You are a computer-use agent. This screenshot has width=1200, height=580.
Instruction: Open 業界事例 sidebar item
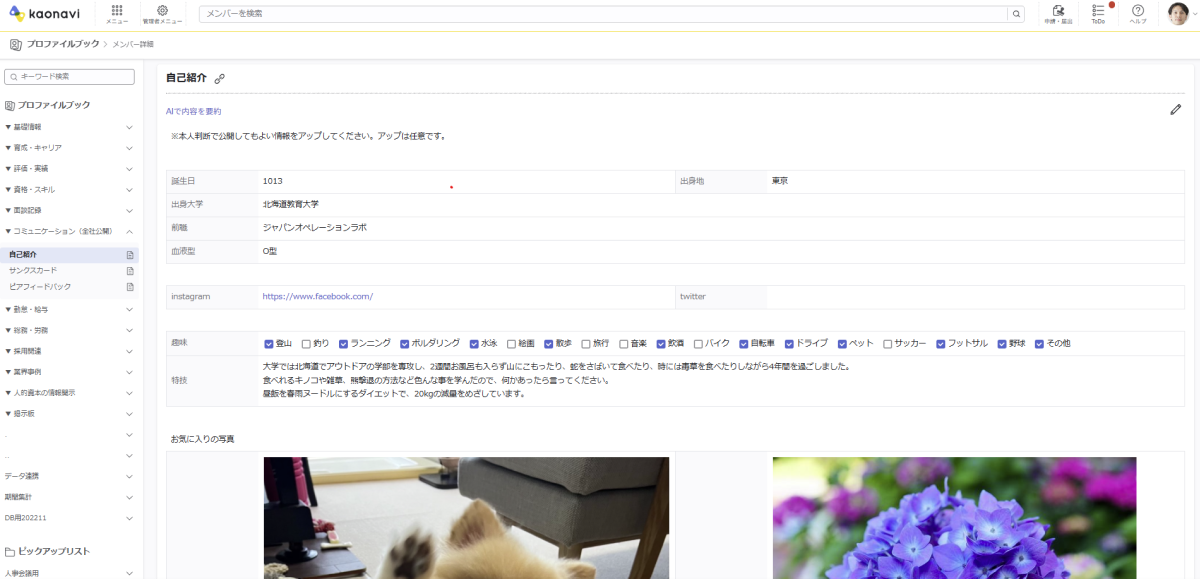(25, 372)
